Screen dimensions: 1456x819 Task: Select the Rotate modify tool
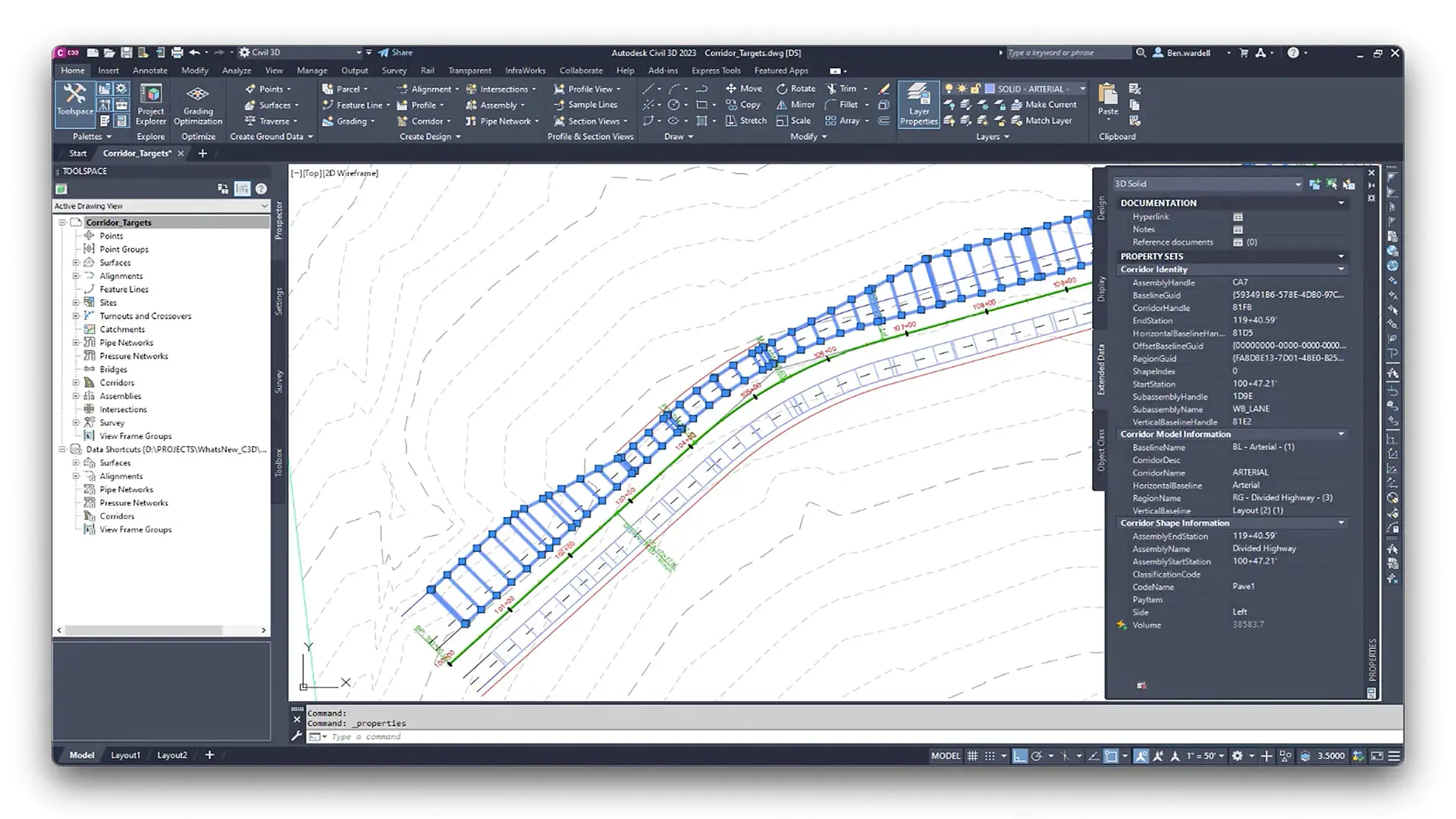[795, 89]
